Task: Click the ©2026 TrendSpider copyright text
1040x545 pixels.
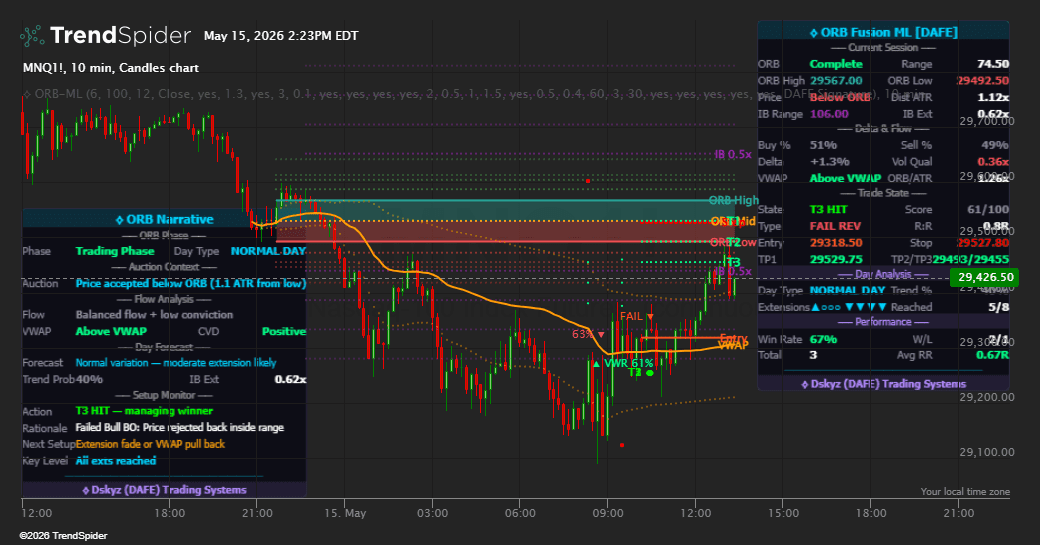Action: (x=63, y=536)
